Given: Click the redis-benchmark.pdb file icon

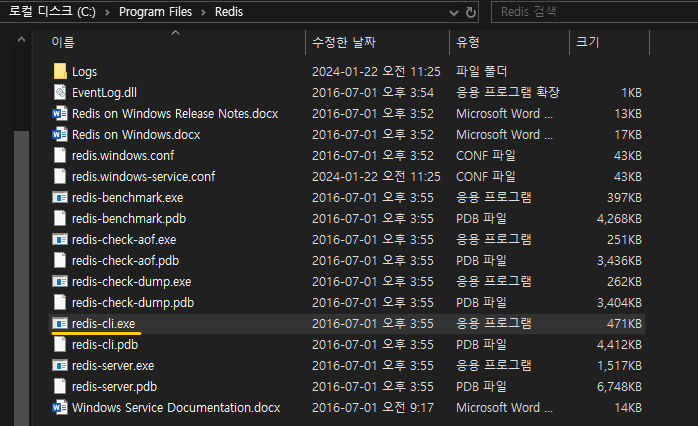Looking at the screenshot, I should (60, 218).
